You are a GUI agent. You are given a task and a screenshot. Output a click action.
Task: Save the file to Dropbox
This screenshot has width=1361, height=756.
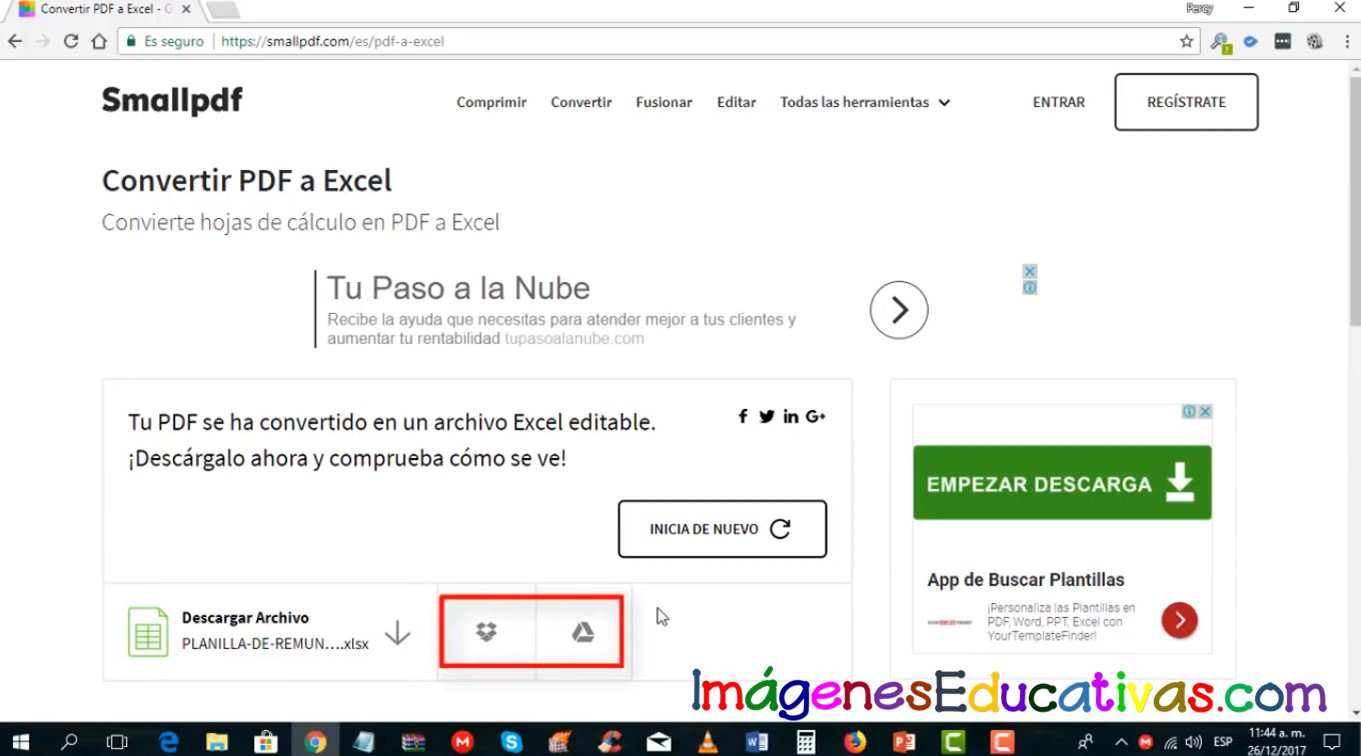[486, 632]
